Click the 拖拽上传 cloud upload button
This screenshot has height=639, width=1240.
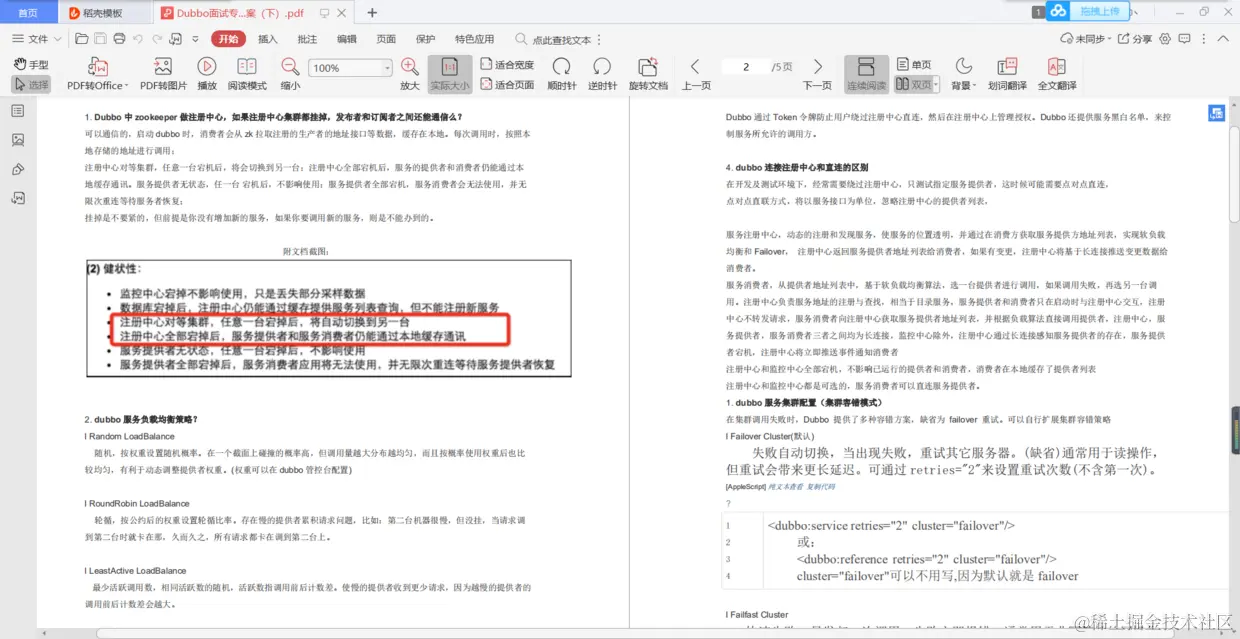(x=1087, y=11)
